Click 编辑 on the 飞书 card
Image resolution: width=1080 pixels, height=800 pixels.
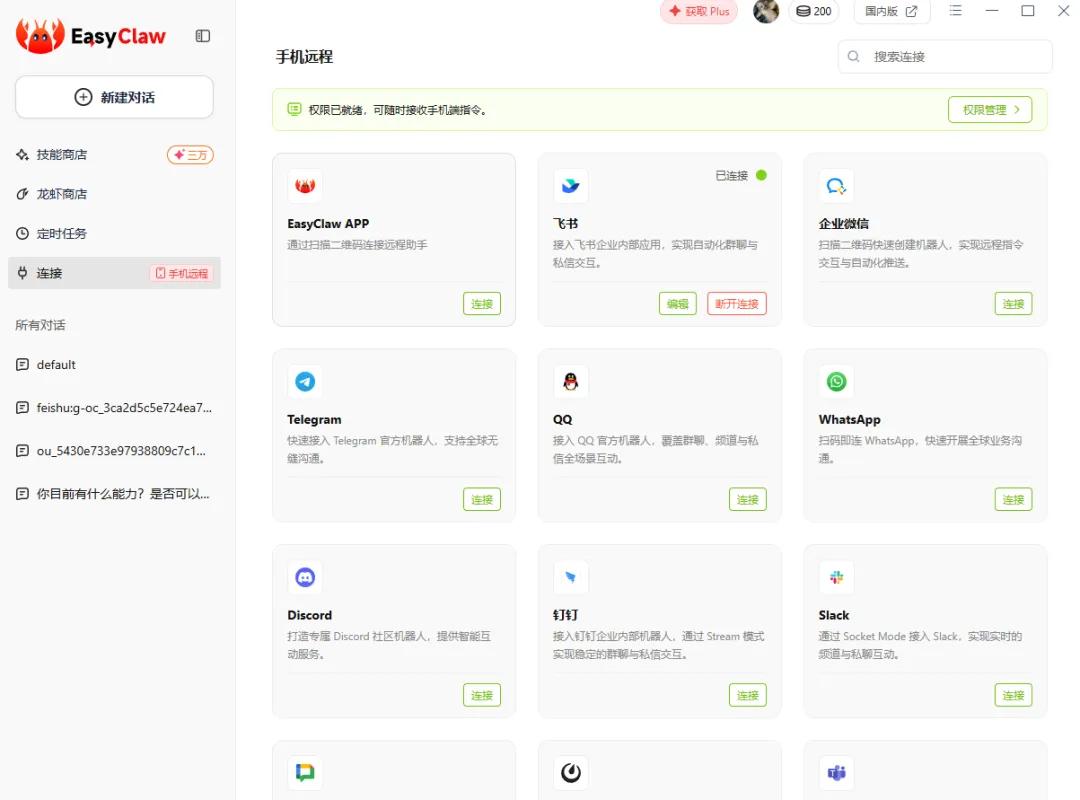click(x=678, y=304)
